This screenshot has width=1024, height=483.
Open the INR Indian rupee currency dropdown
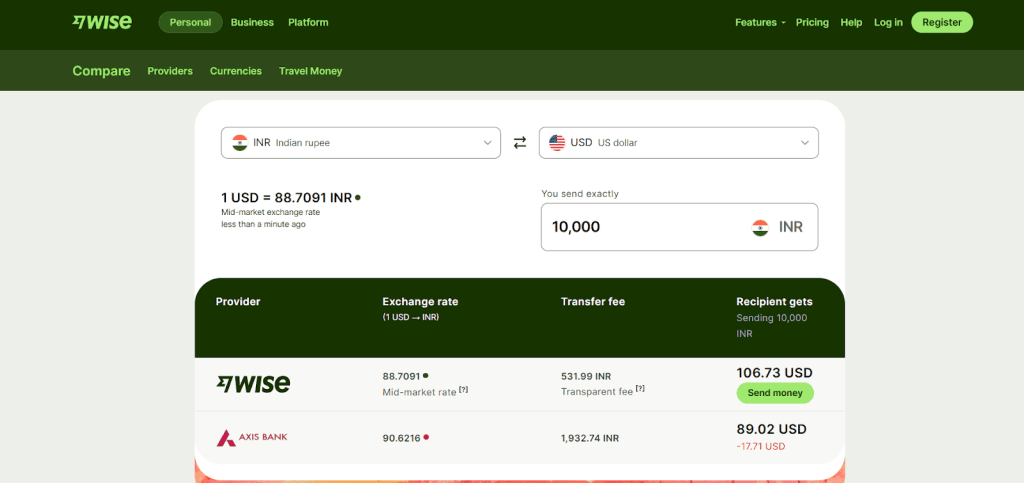click(x=360, y=143)
